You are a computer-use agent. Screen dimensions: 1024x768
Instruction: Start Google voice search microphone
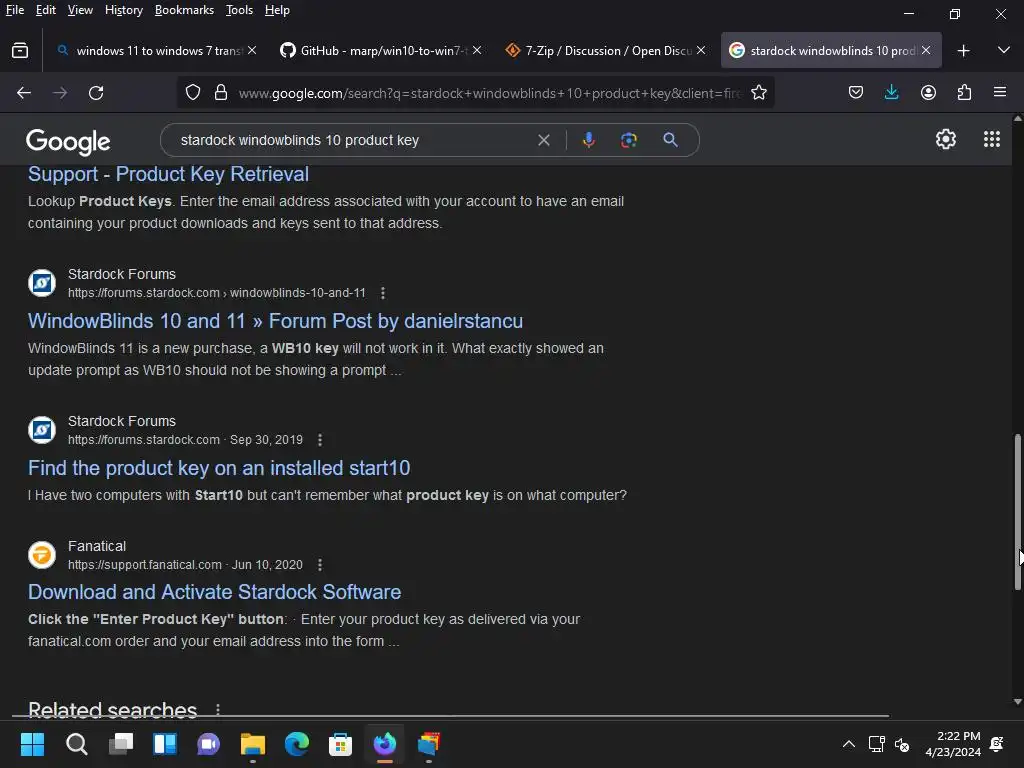coord(588,140)
